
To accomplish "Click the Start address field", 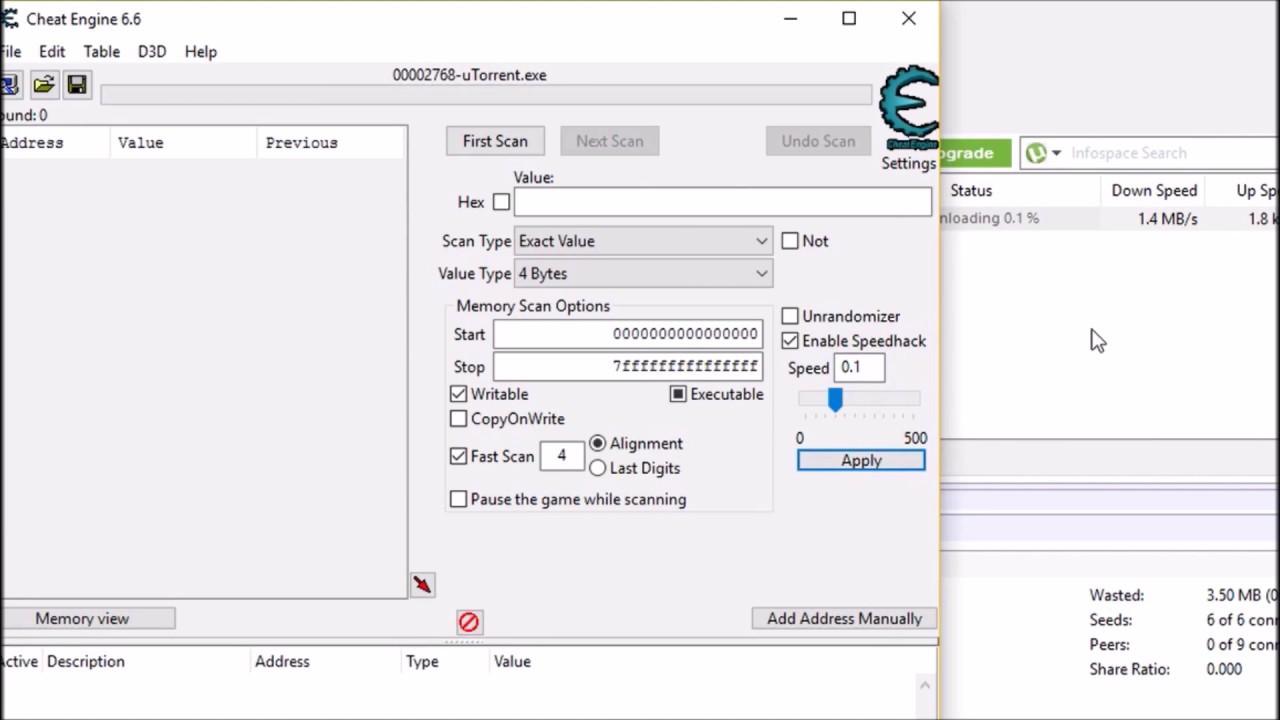I will [627, 335].
